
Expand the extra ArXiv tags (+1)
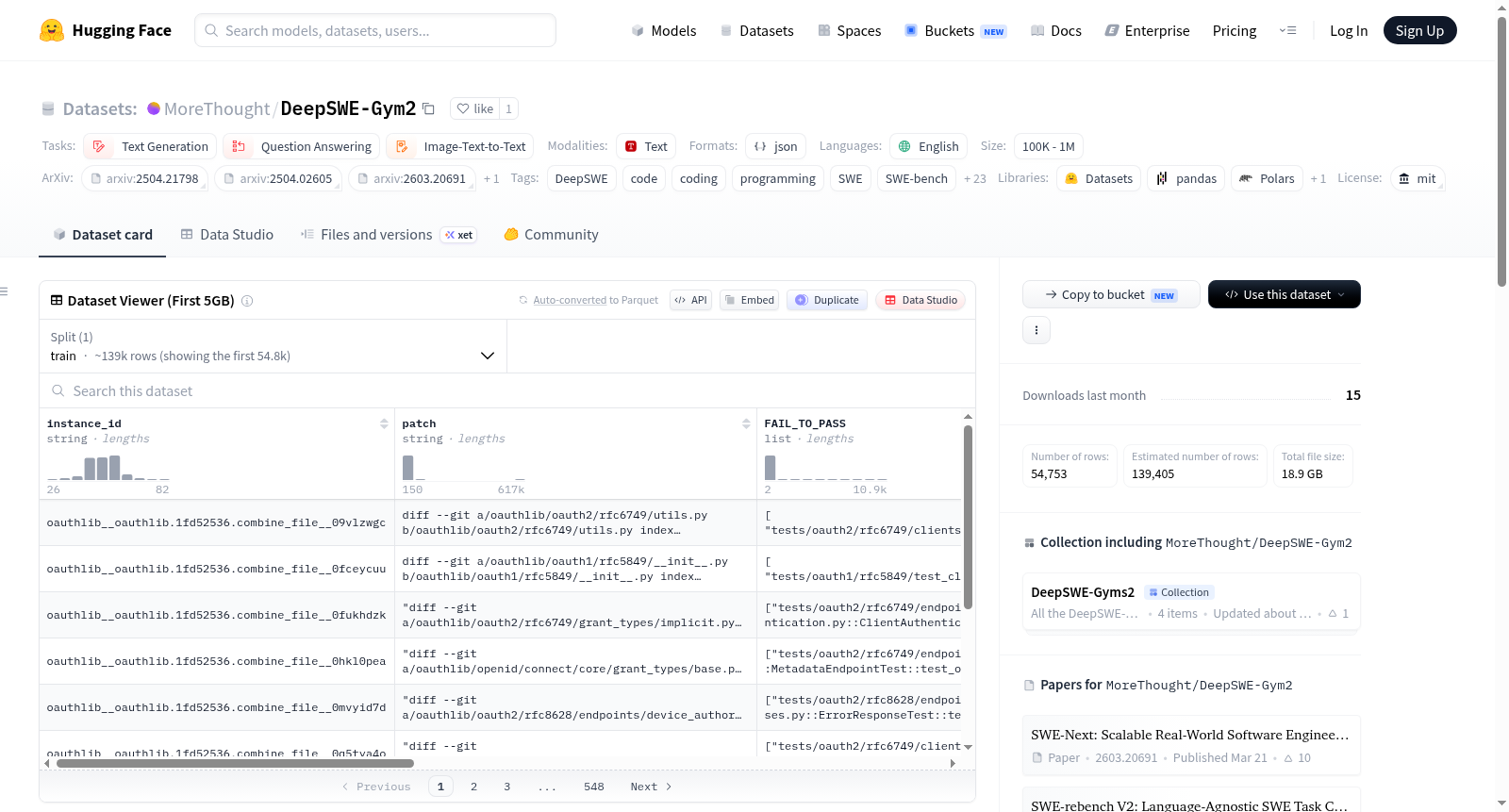tap(491, 178)
